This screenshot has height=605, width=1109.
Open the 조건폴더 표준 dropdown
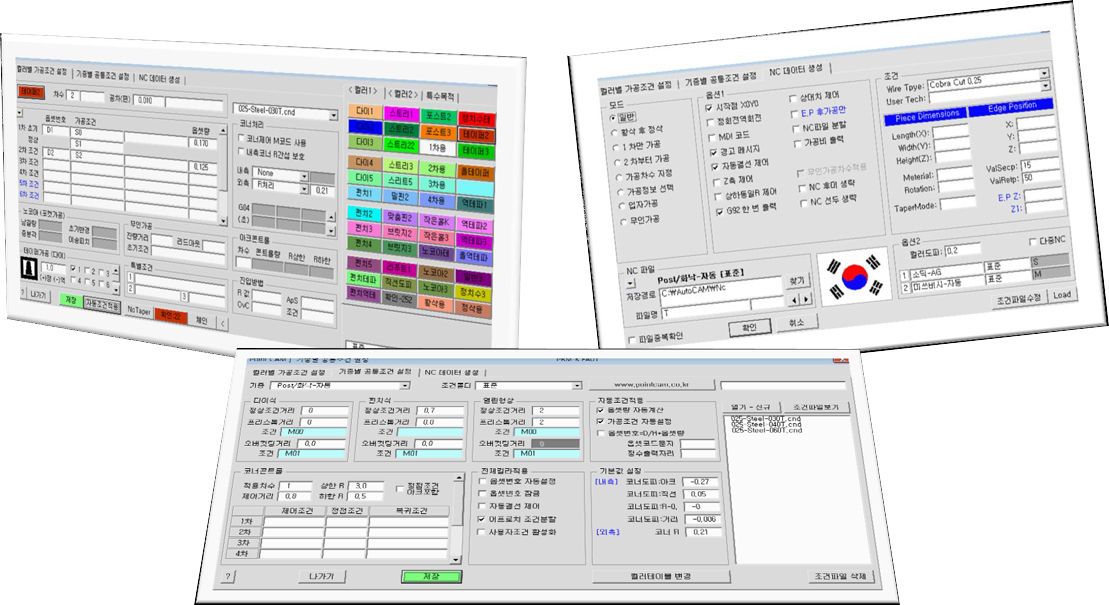(577, 386)
